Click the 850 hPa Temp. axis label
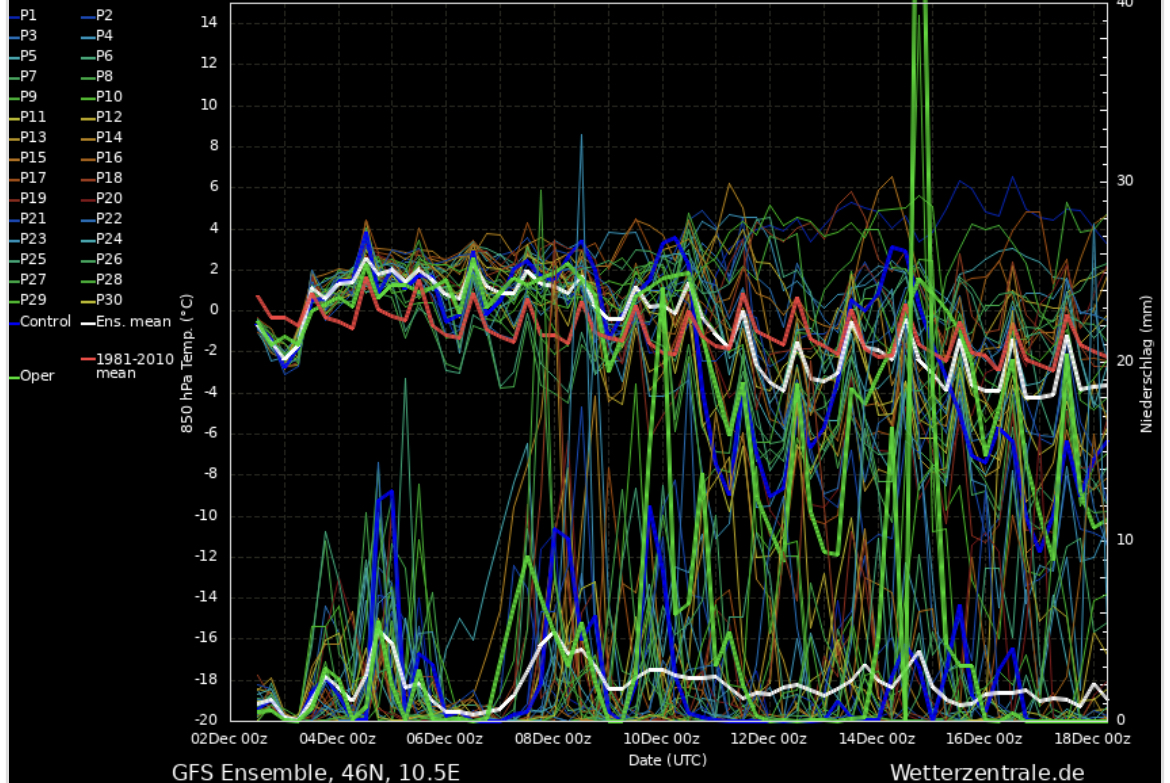Viewport: 1170px width, 783px height. 187,360
